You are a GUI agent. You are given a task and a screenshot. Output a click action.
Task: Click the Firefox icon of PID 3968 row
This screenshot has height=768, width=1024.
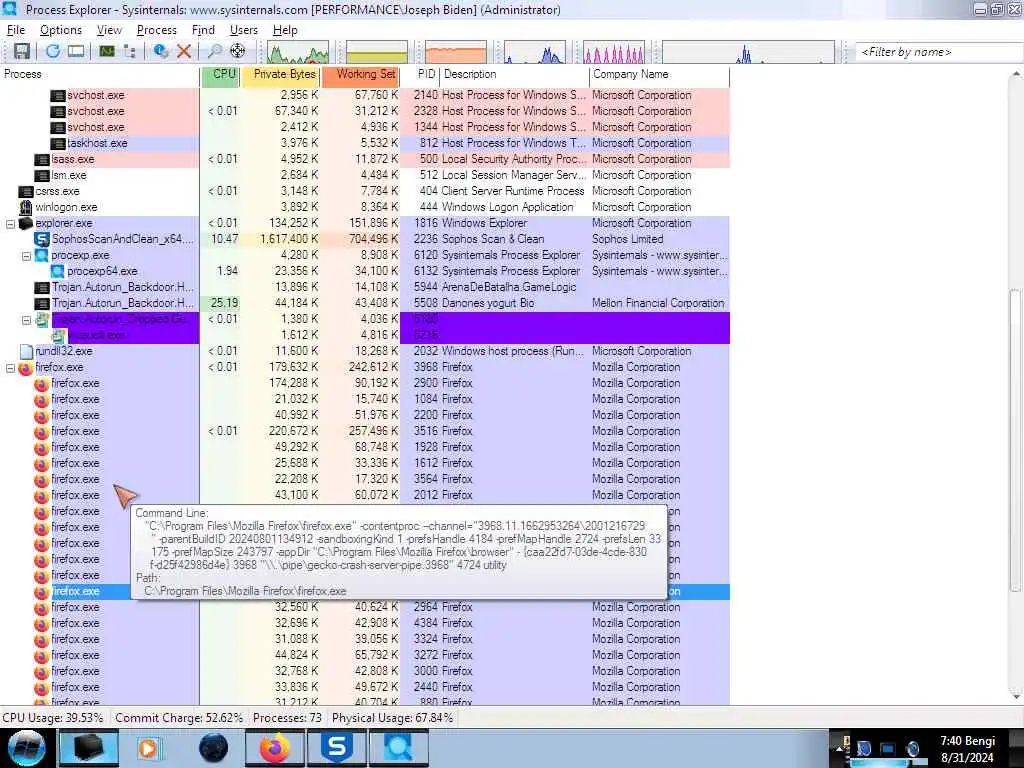(25, 368)
